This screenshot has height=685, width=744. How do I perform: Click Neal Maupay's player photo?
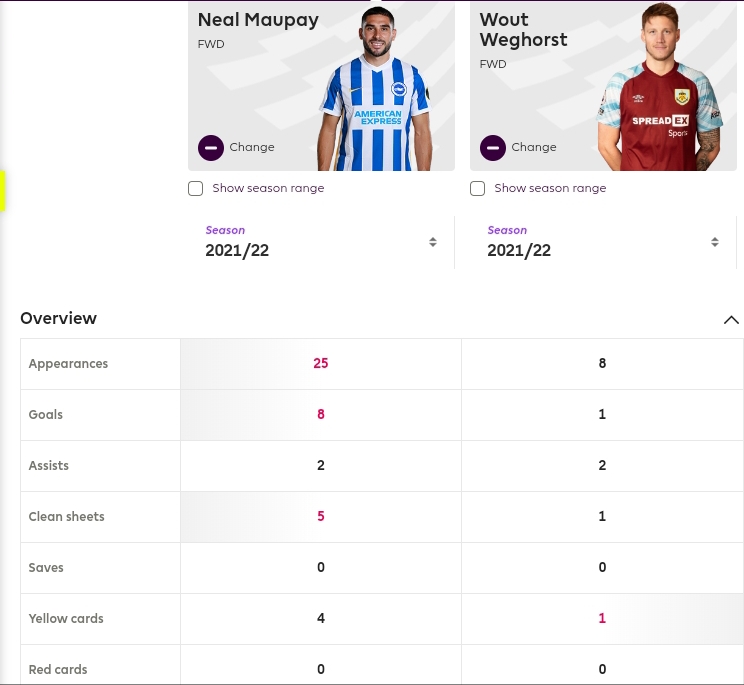pyautogui.click(x=376, y=89)
